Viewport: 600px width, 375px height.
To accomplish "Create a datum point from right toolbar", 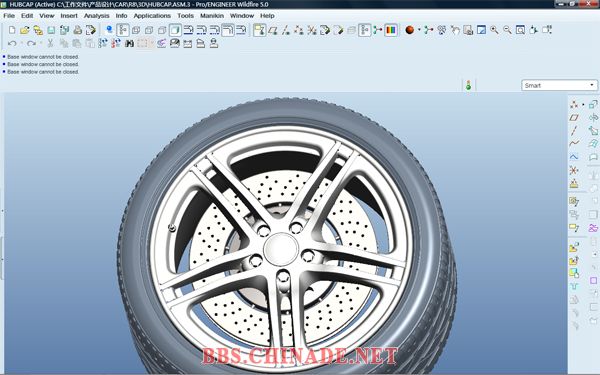I will coord(574,104).
